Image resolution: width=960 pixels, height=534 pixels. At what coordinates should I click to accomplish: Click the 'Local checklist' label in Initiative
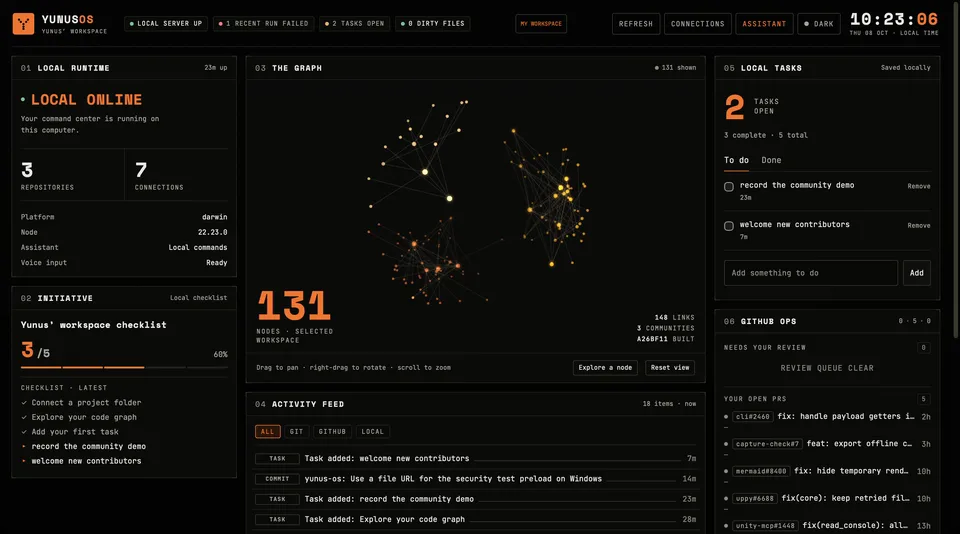pyautogui.click(x=198, y=298)
